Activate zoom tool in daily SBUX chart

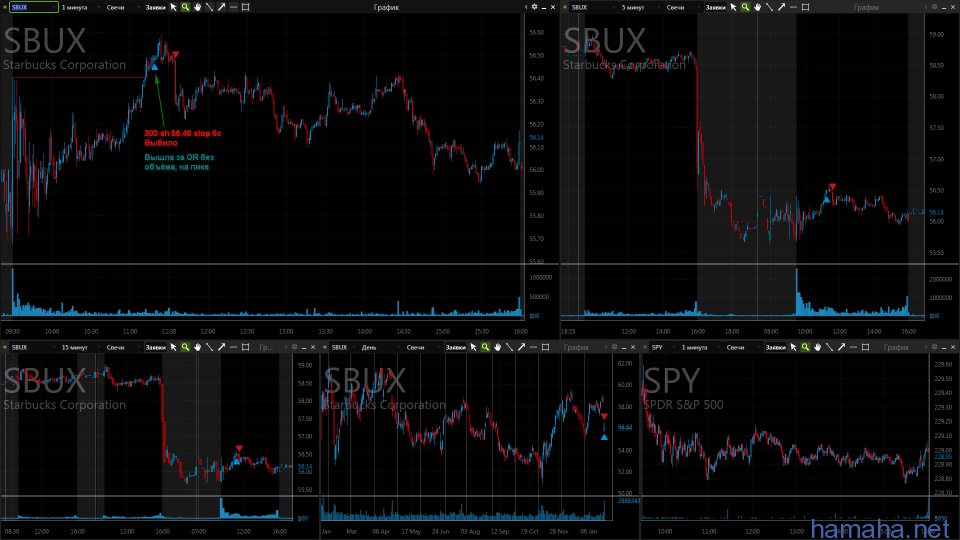pyautogui.click(x=485, y=347)
